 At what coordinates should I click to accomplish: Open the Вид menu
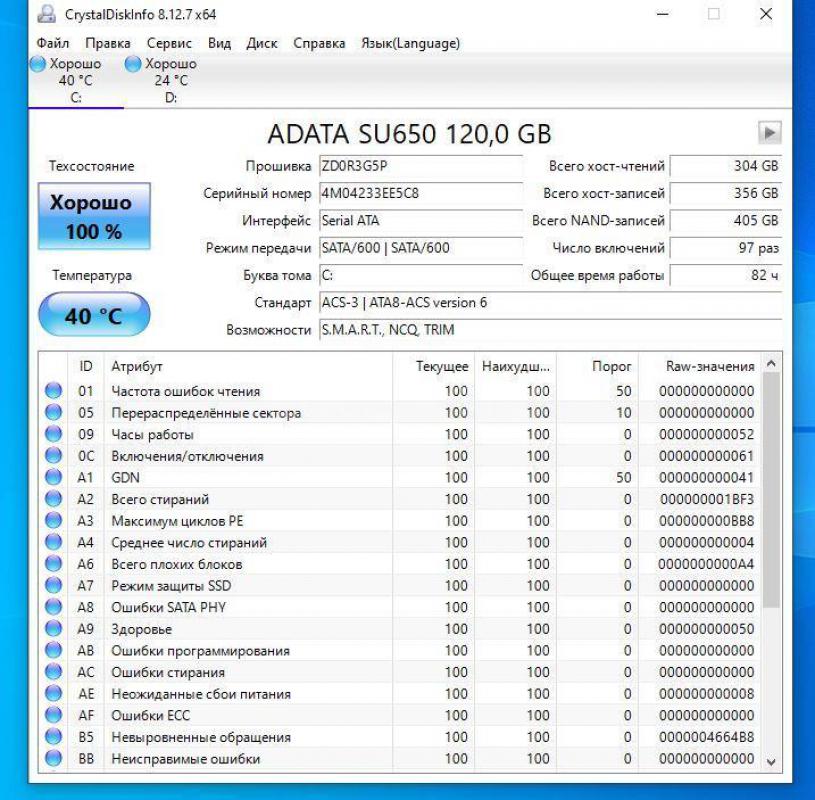coord(217,43)
